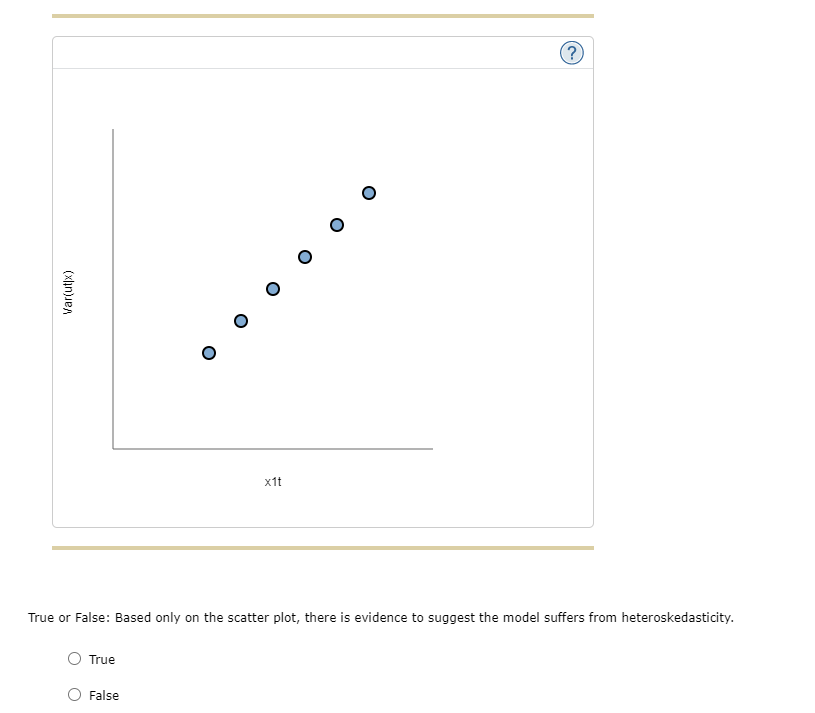Image resolution: width=815 pixels, height=713 pixels.
Task: Click the False label text
Action: pyautogui.click(x=103, y=695)
